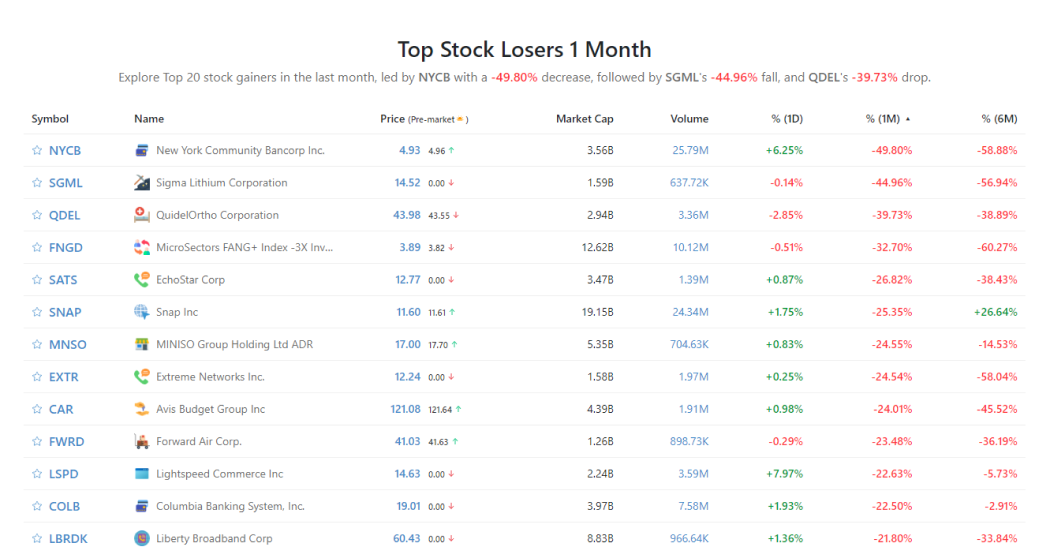Click the up arrow beside CAR pre-market 121.64
The height and width of the screenshot is (550, 1050).
(x=458, y=409)
